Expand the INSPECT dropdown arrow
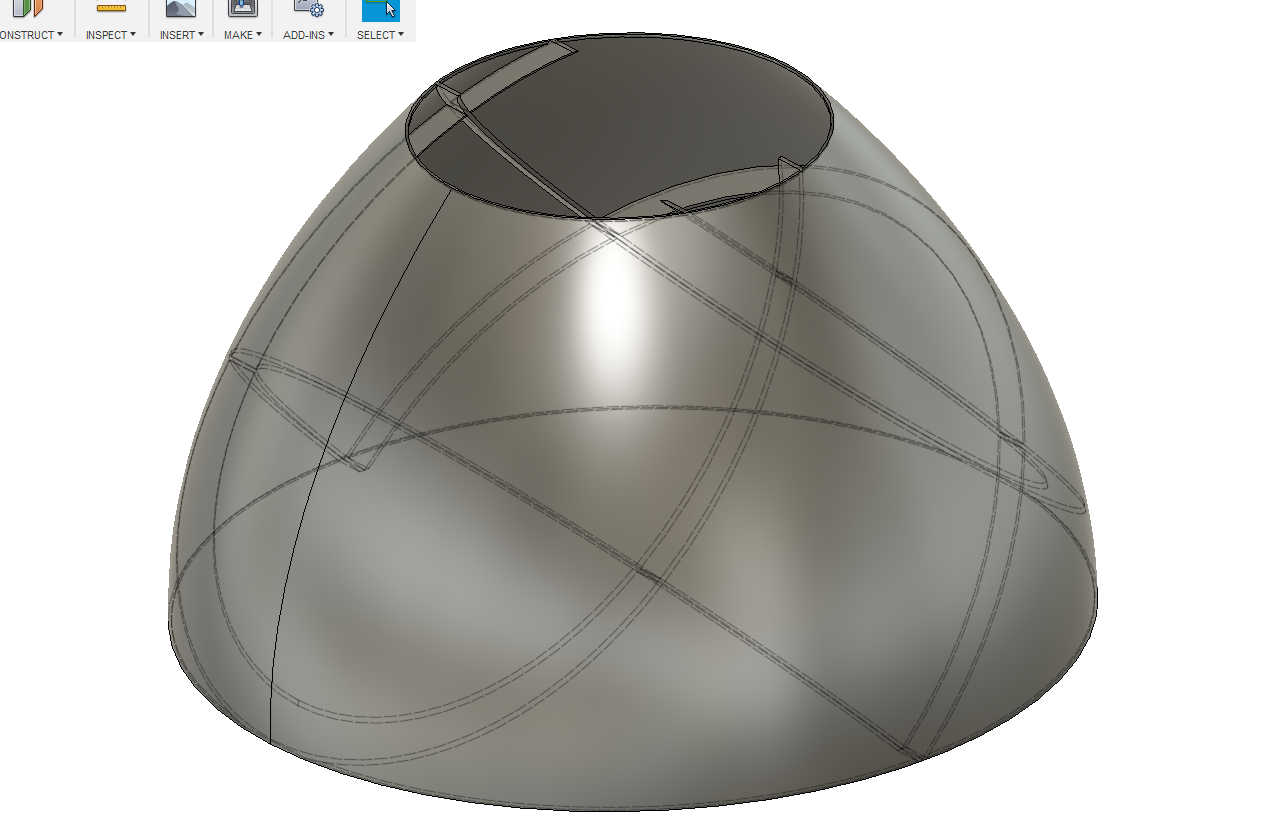1269x827 pixels. 134,34
